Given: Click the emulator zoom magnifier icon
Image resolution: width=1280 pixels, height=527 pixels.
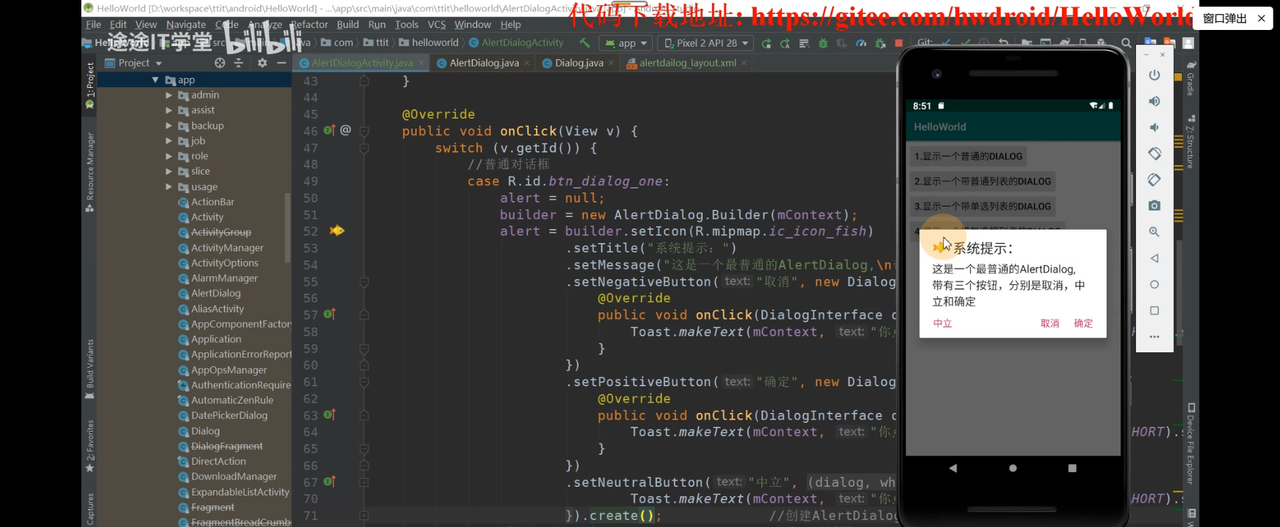Looking at the screenshot, I should (1154, 231).
